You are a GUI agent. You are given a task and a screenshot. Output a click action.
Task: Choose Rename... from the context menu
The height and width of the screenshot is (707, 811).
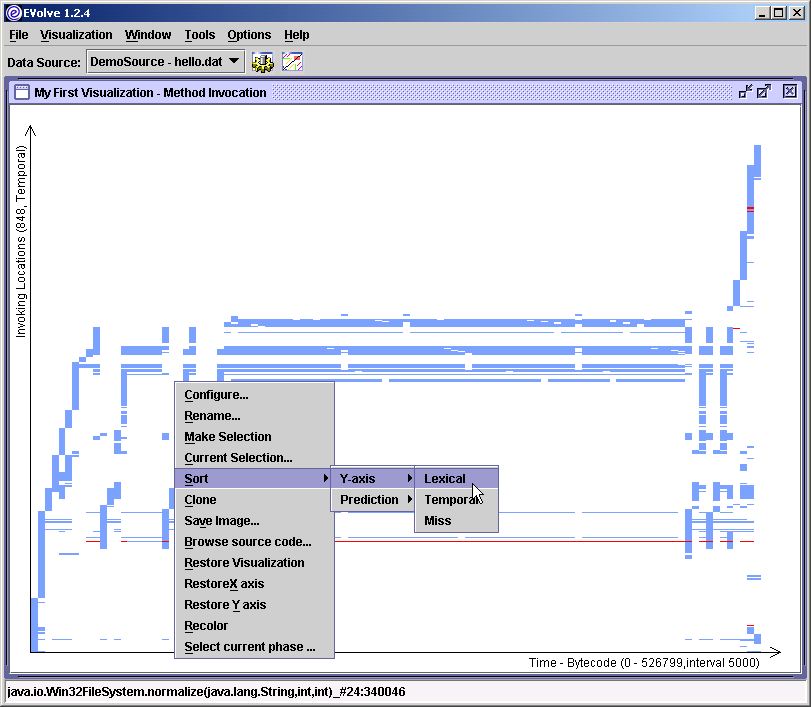point(254,416)
